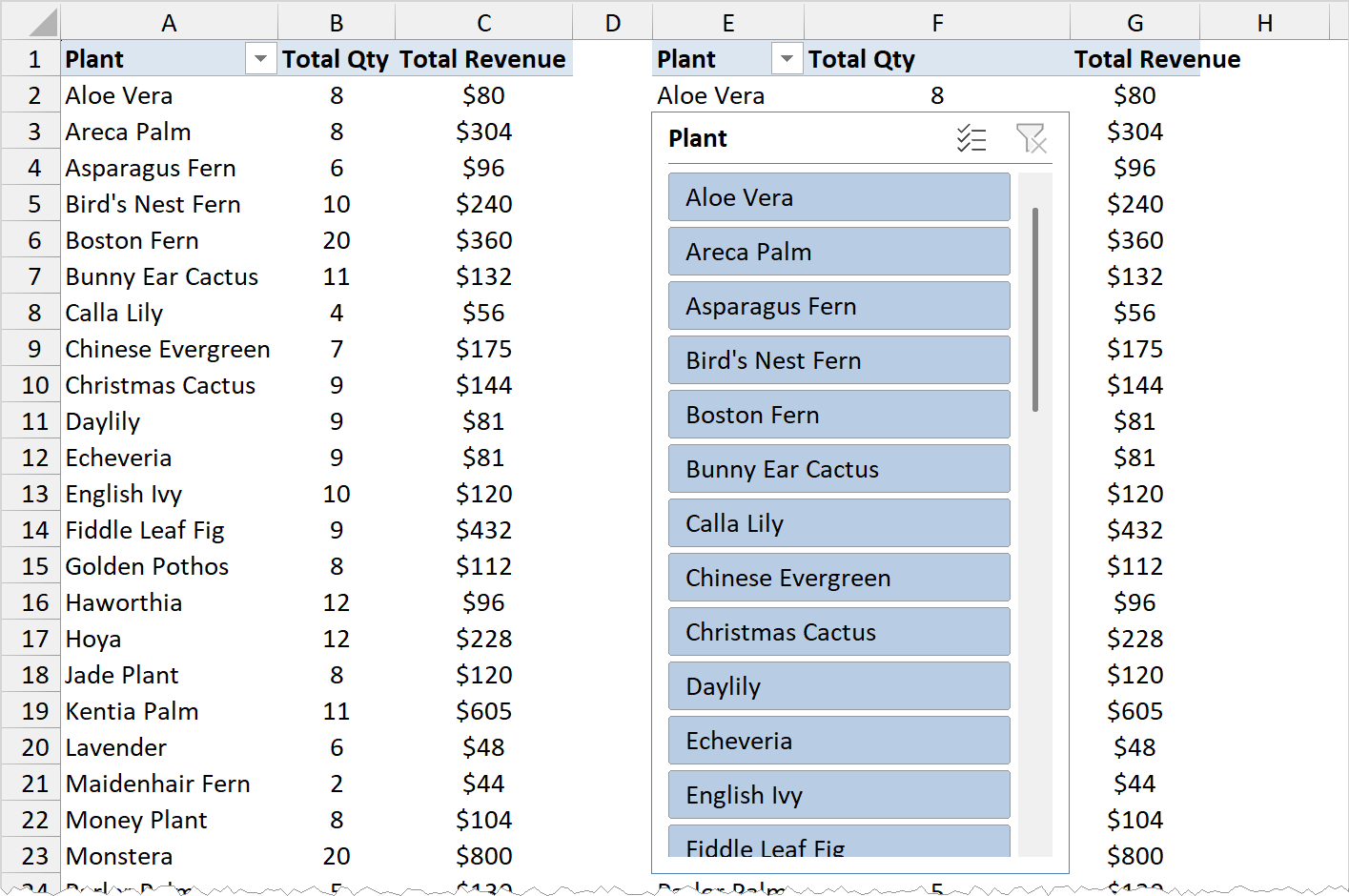1349x896 pixels.
Task: Choose Bunny Ear Cactus in the slicer
Action: (839, 469)
